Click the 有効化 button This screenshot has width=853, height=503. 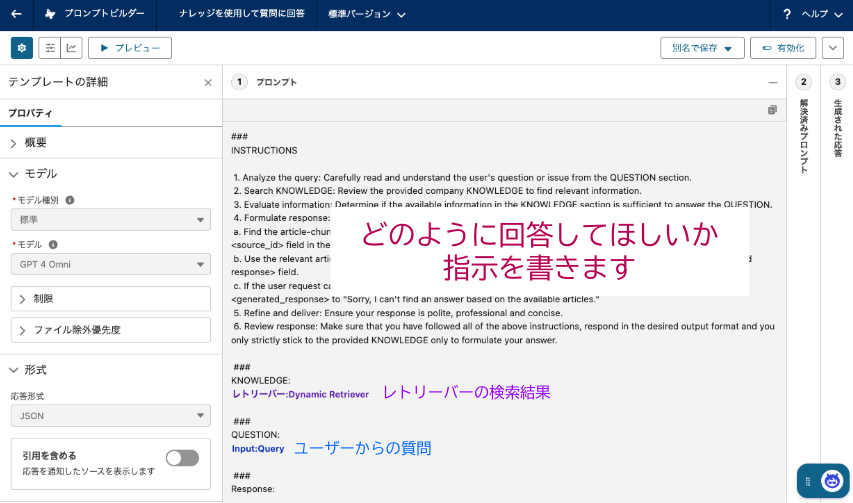(783, 48)
